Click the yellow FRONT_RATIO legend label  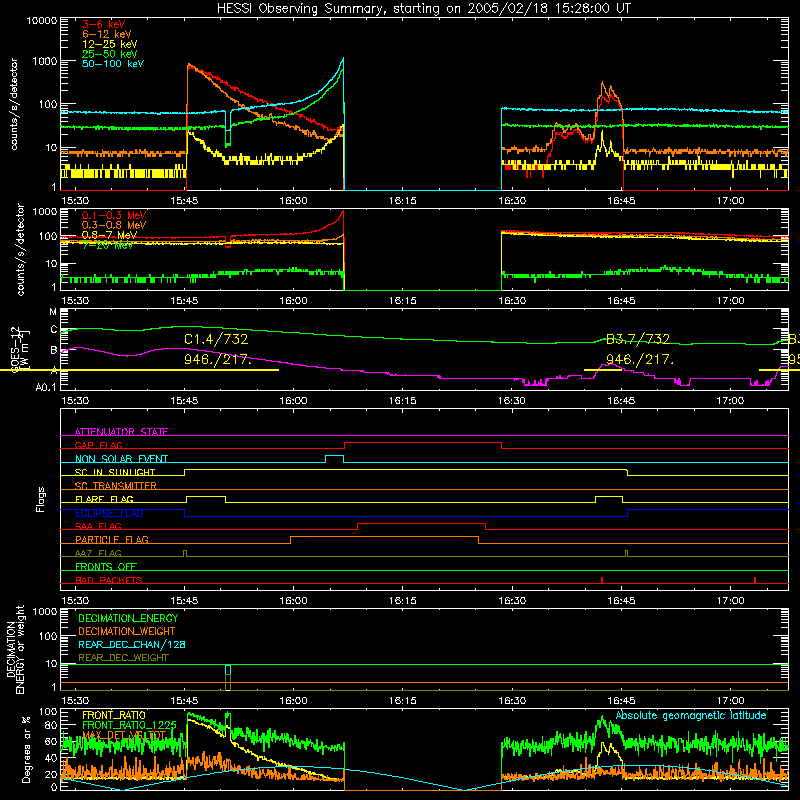(114, 715)
